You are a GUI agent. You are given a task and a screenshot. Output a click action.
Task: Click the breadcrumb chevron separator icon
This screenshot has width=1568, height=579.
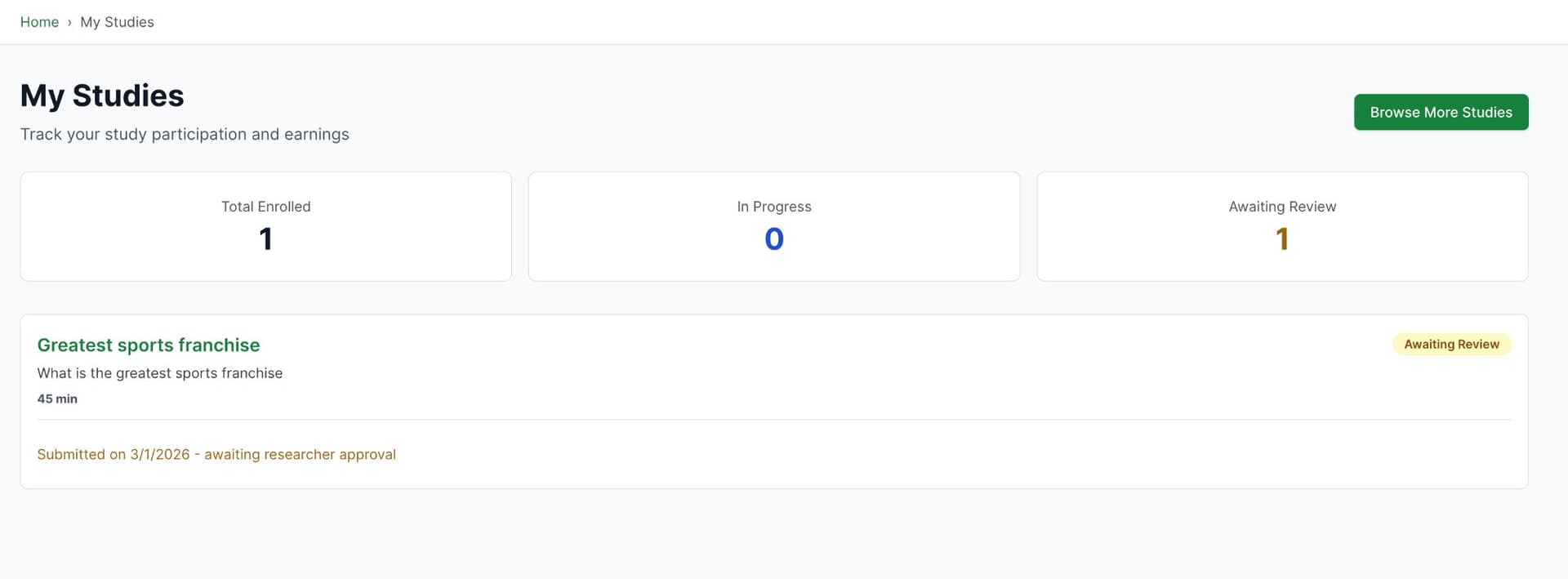tap(68, 22)
